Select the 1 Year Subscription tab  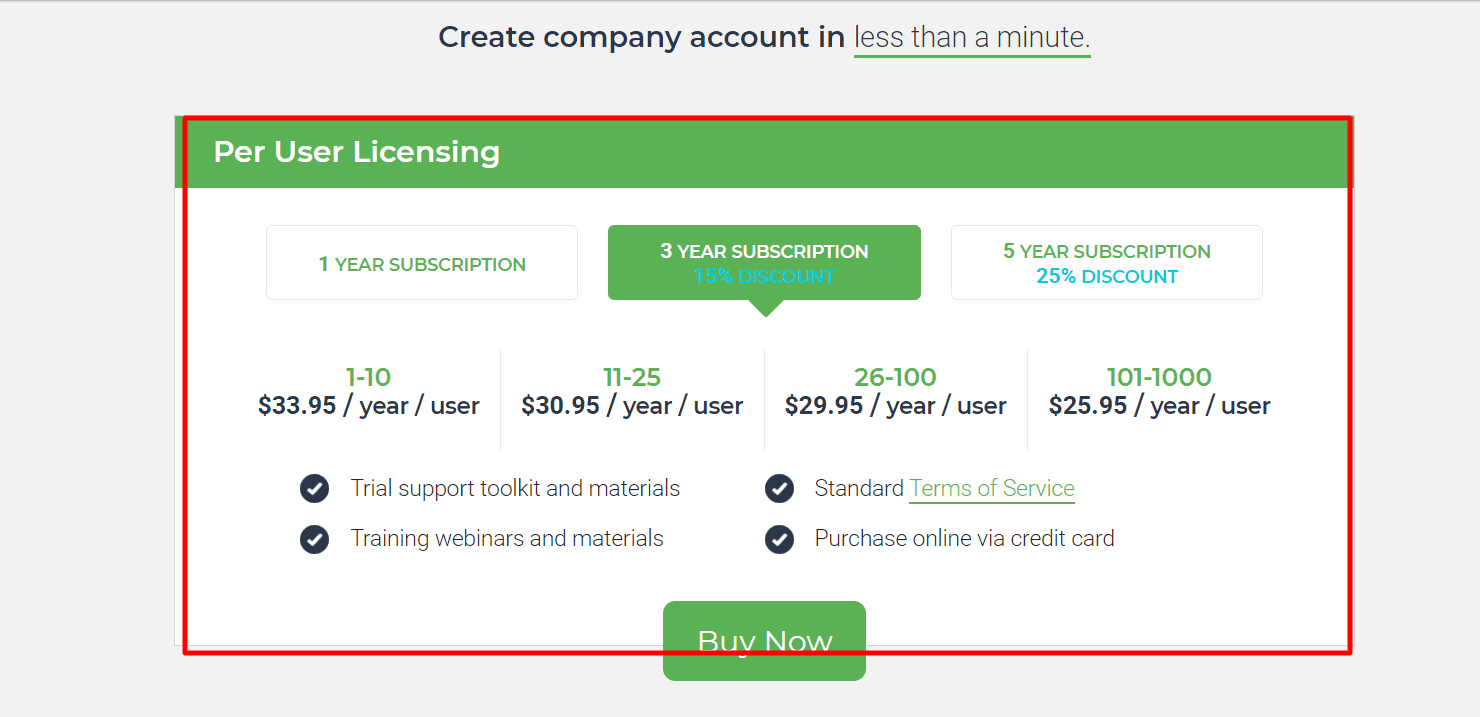pyautogui.click(x=422, y=263)
